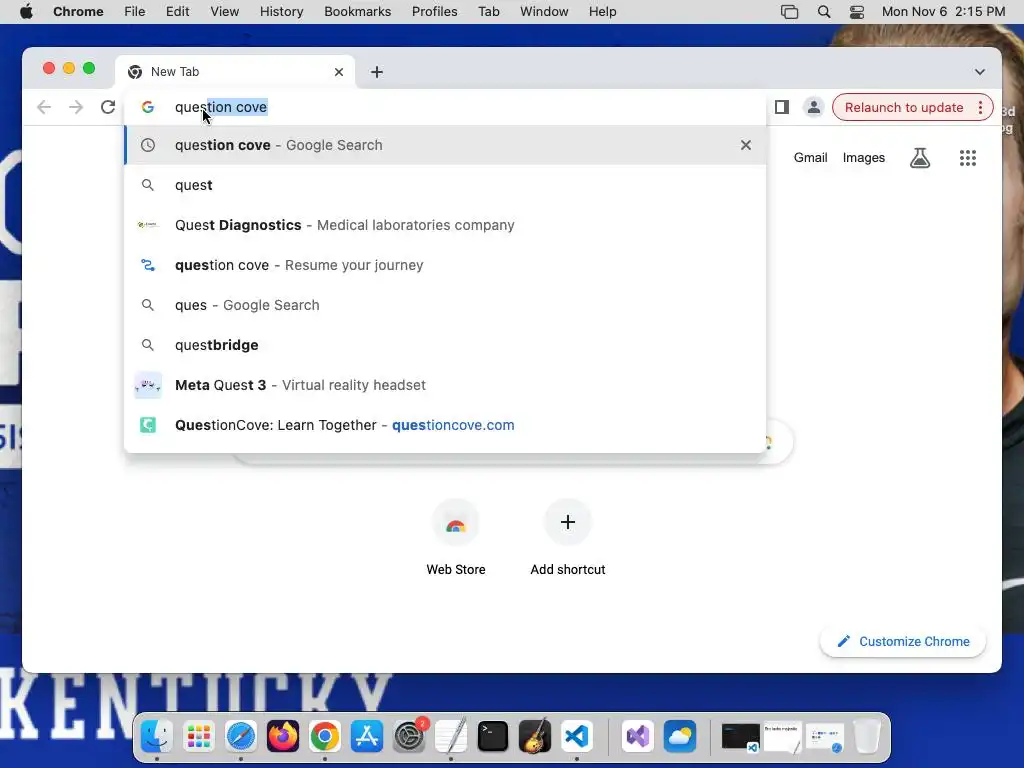The width and height of the screenshot is (1024, 768).
Task: Select the quest search suggestion
Action: click(x=445, y=185)
